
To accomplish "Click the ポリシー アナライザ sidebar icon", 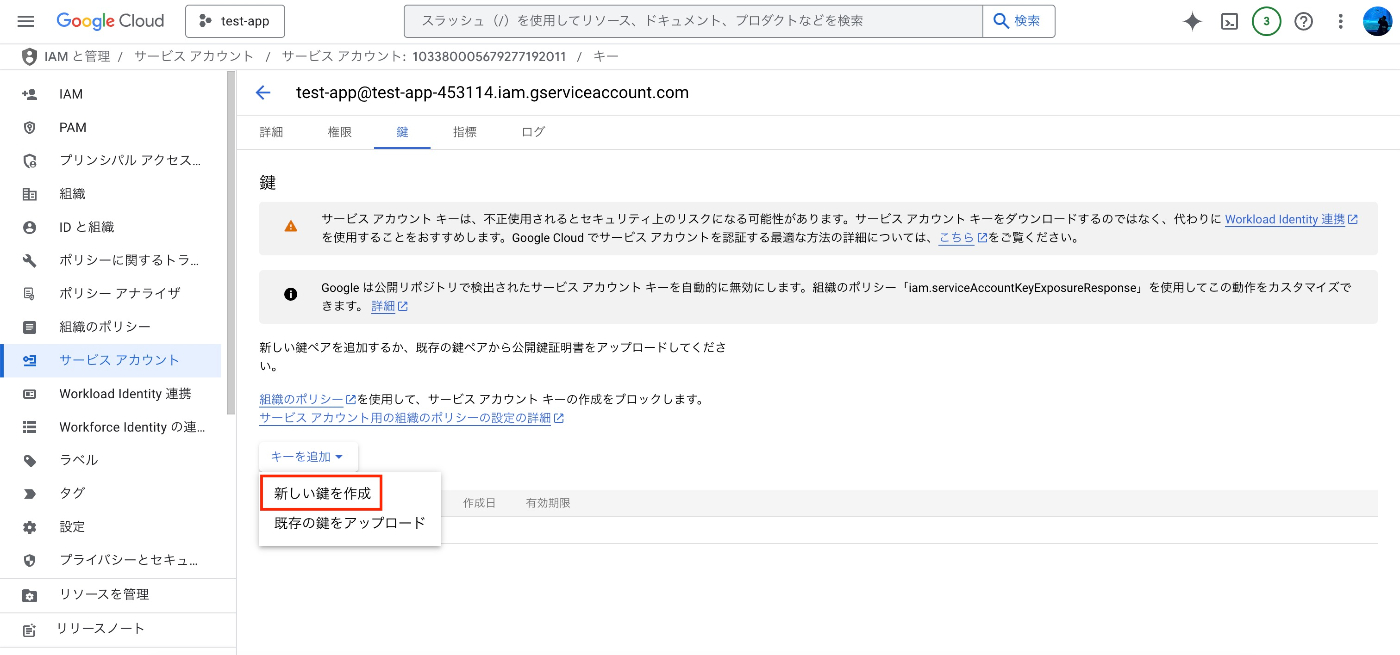I will tap(29, 293).
